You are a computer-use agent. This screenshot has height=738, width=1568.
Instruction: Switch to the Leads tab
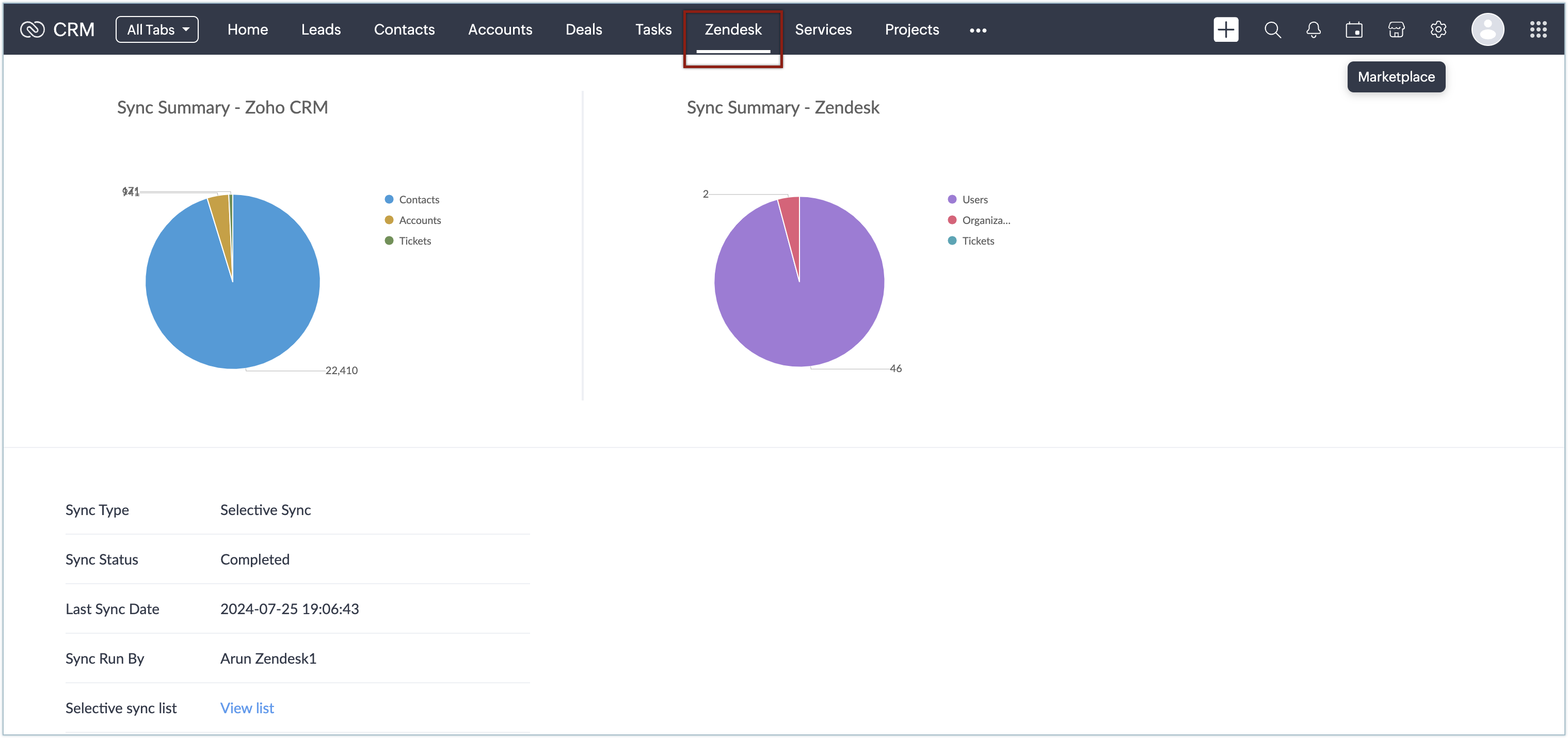click(x=321, y=29)
